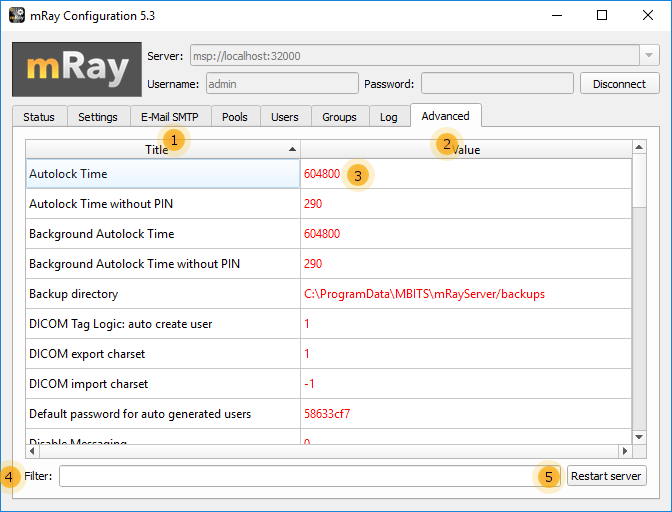Screen dimensions: 672x512
Task: Click Background Autolock Time without PIN value 290
Action: (313, 263)
